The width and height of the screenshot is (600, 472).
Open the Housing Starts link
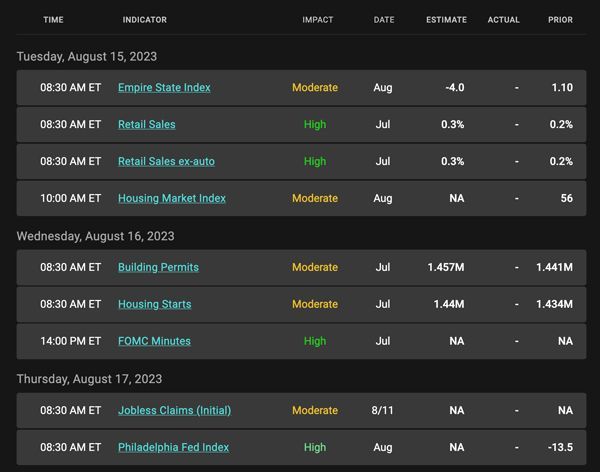(x=155, y=304)
